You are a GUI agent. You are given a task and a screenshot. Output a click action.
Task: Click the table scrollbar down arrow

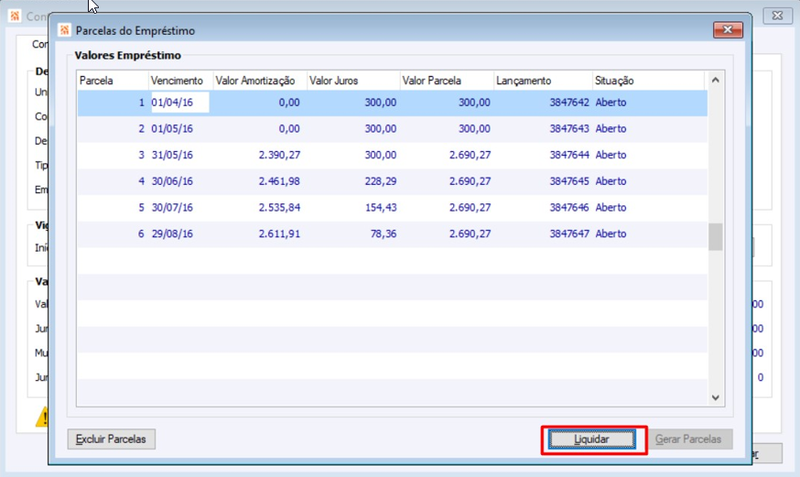[715, 397]
